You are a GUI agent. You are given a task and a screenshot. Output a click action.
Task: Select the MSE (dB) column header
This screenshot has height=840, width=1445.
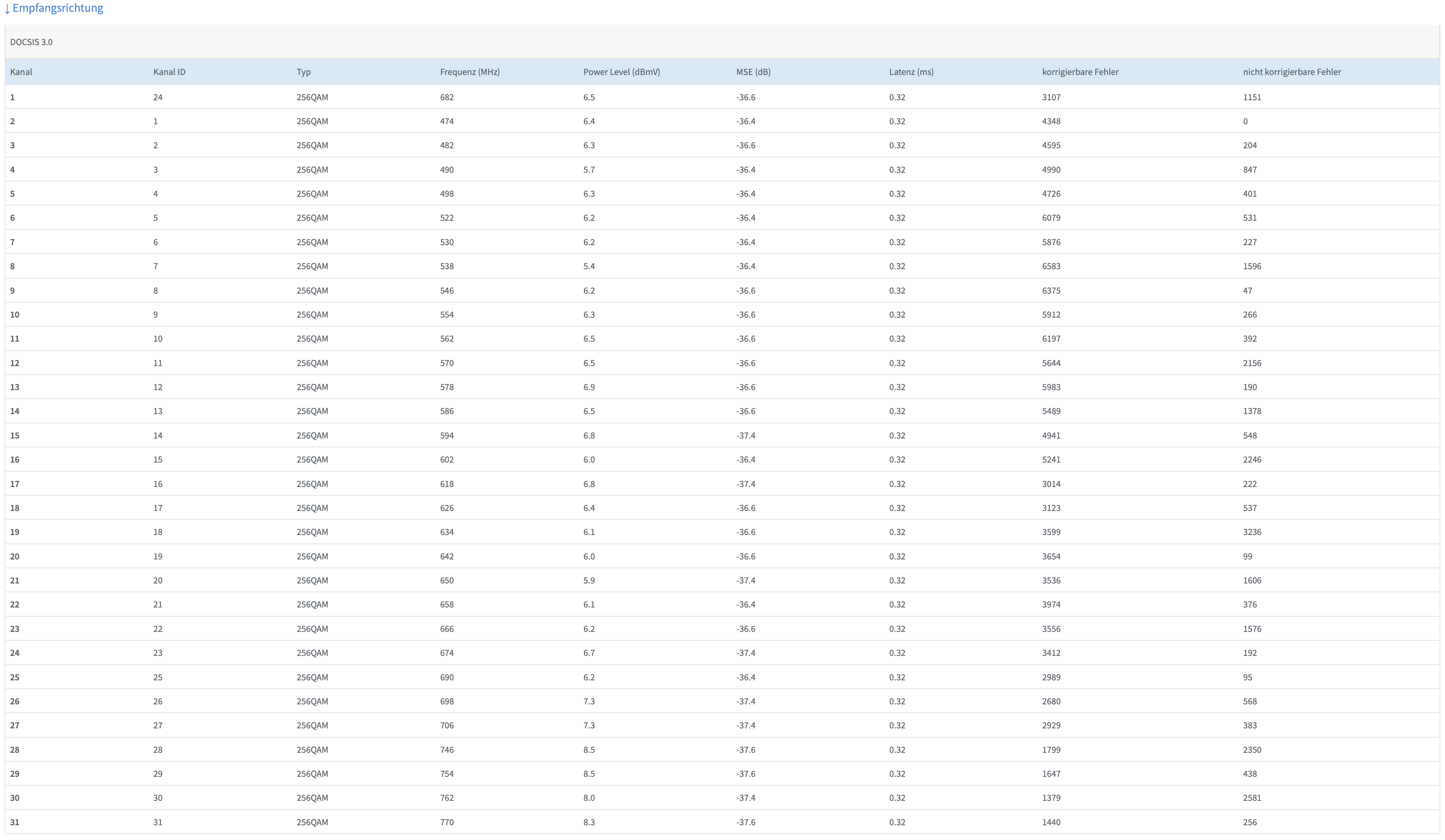click(753, 72)
